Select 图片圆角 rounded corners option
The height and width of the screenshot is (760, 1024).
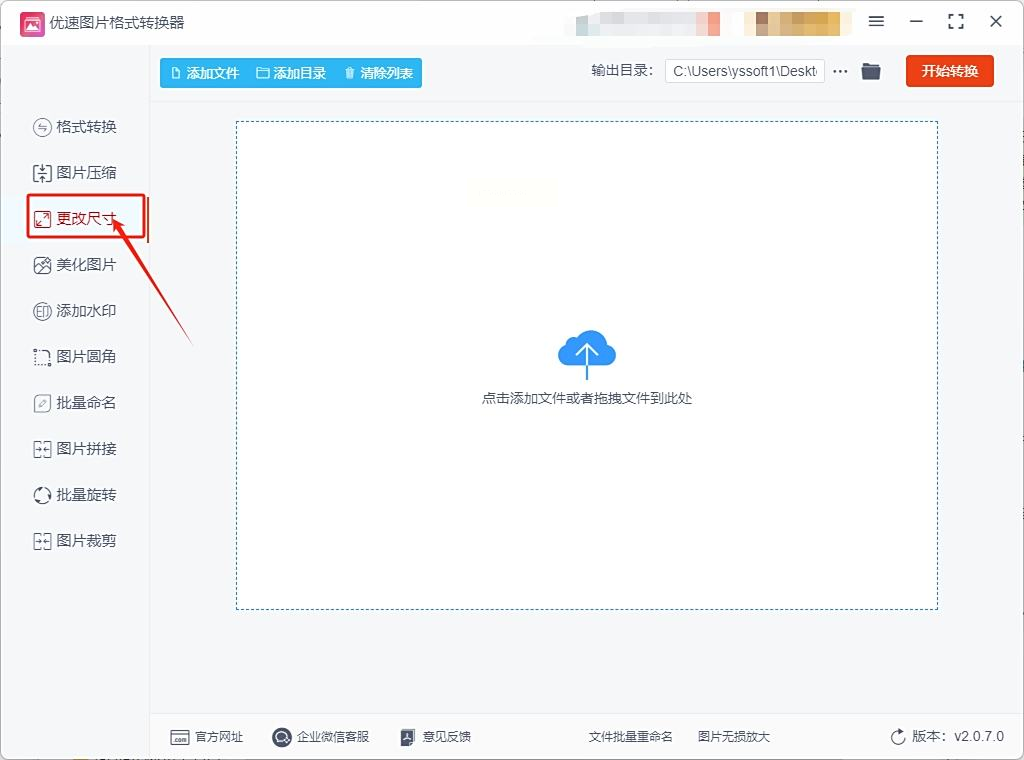tap(74, 356)
